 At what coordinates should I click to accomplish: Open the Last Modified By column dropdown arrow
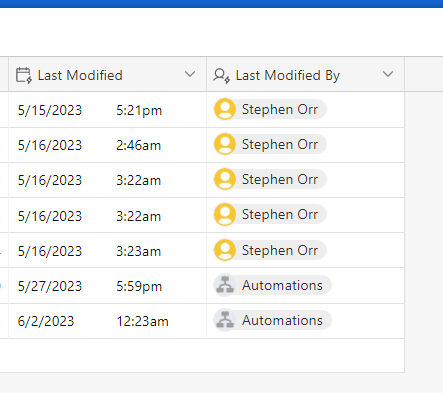click(388, 74)
